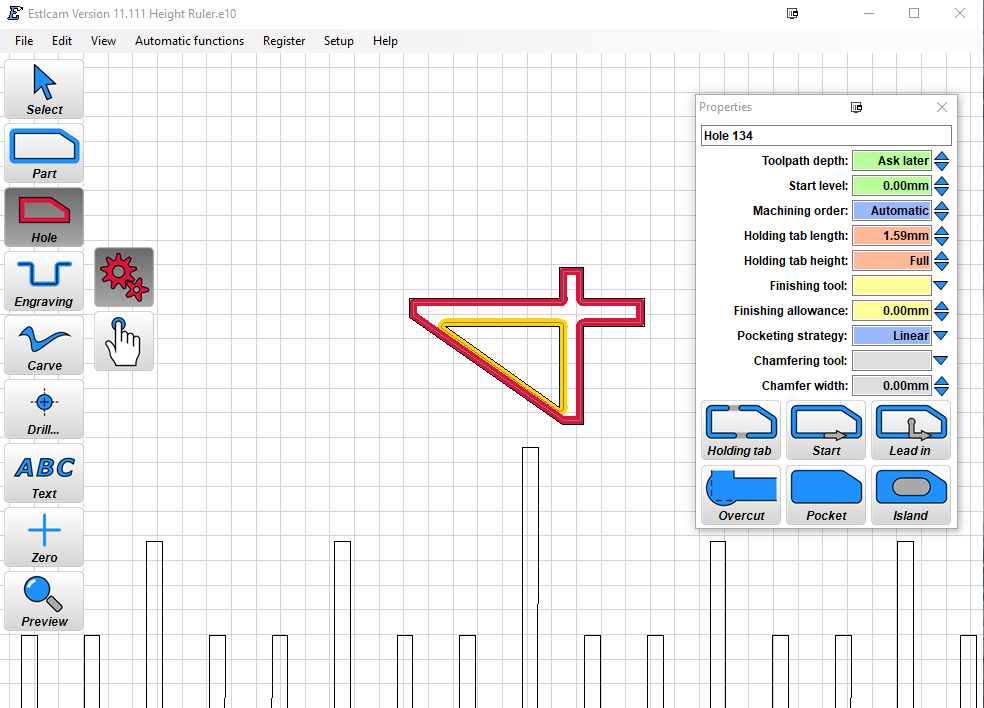Click the Finishing allowance 0.00mm field
Screen dimensions: 984x708
click(892, 311)
